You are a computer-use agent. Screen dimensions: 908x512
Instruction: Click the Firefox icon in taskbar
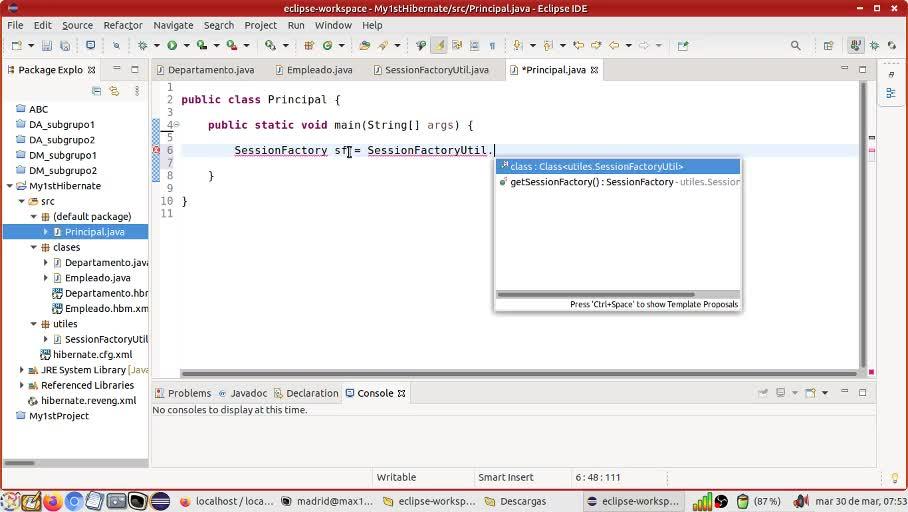(x=52, y=501)
